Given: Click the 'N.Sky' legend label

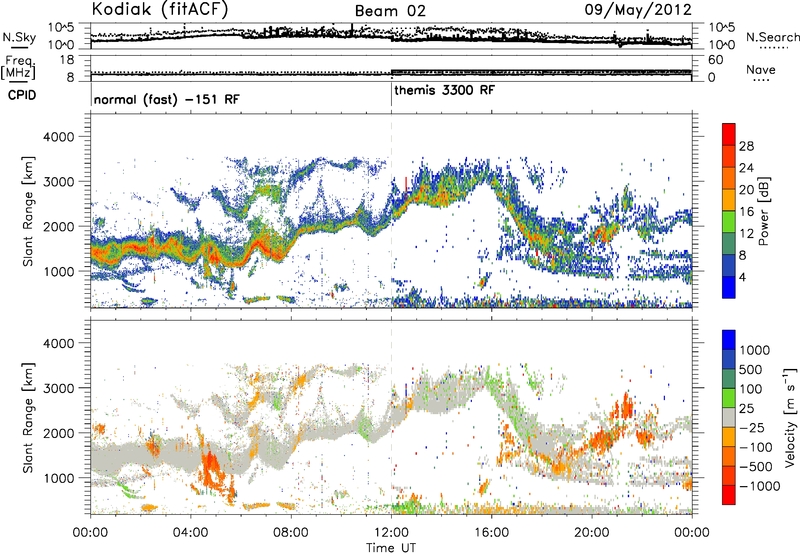Looking at the screenshot, I should pyautogui.click(x=19, y=37).
